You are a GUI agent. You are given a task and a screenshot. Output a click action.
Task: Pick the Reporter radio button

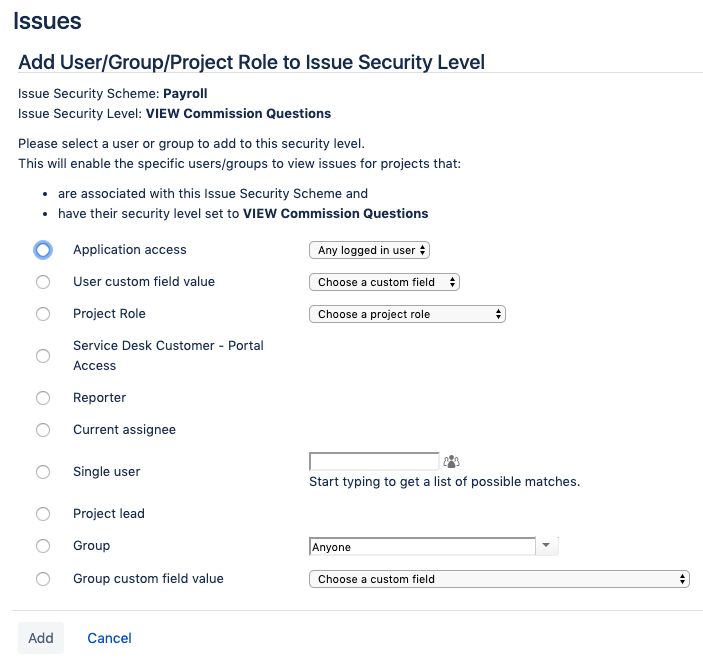(x=42, y=398)
